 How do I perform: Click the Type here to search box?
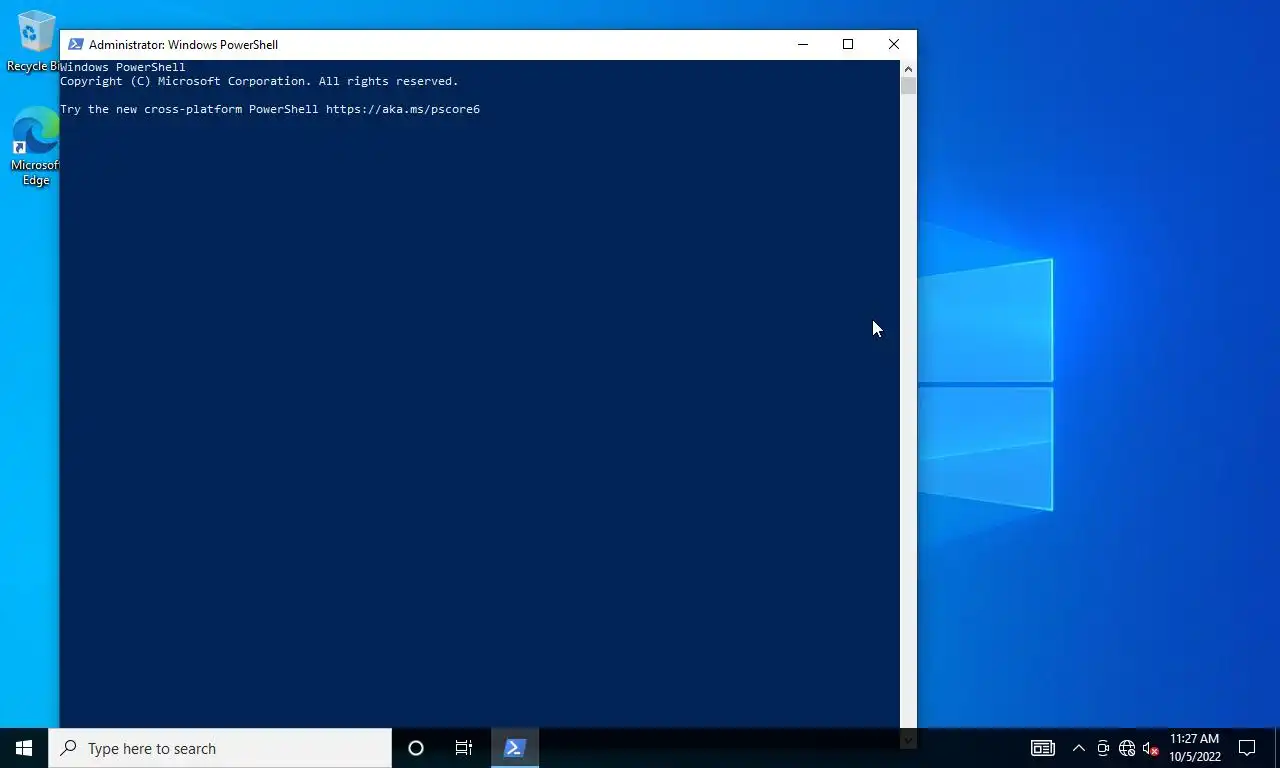tap(220, 748)
